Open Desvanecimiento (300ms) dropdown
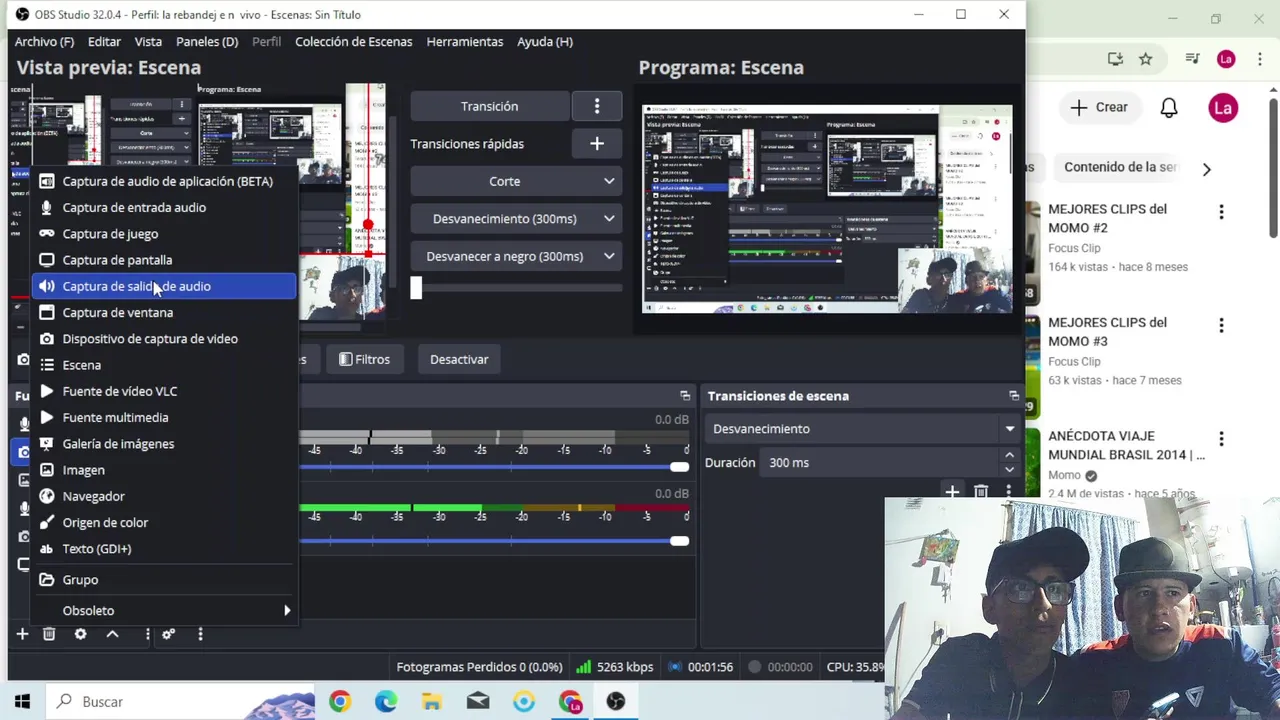The image size is (1280, 720). pyautogui.click(x=516, y=218)
